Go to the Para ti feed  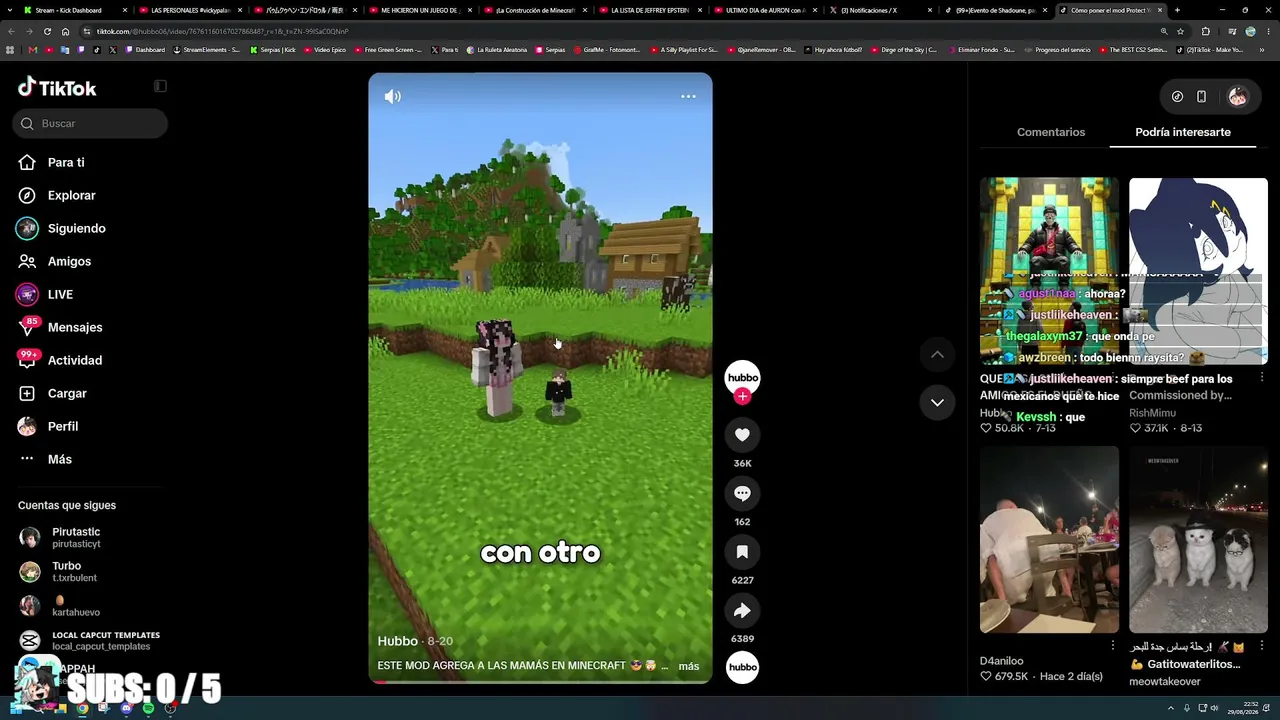coord(66,162)
